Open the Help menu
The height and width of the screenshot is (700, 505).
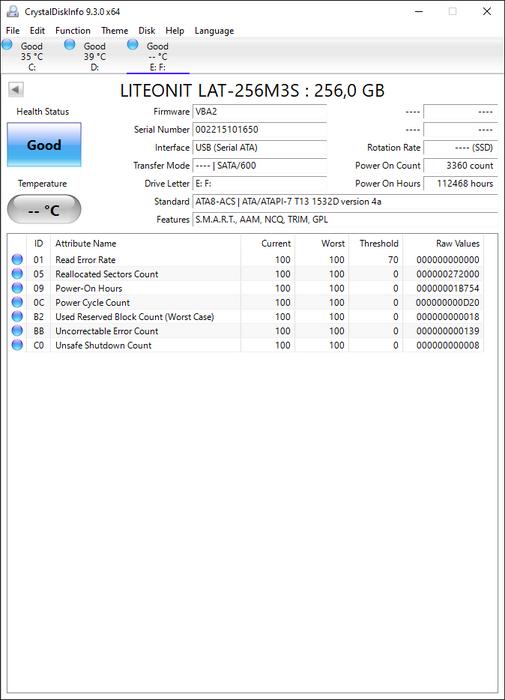(175, 30)
